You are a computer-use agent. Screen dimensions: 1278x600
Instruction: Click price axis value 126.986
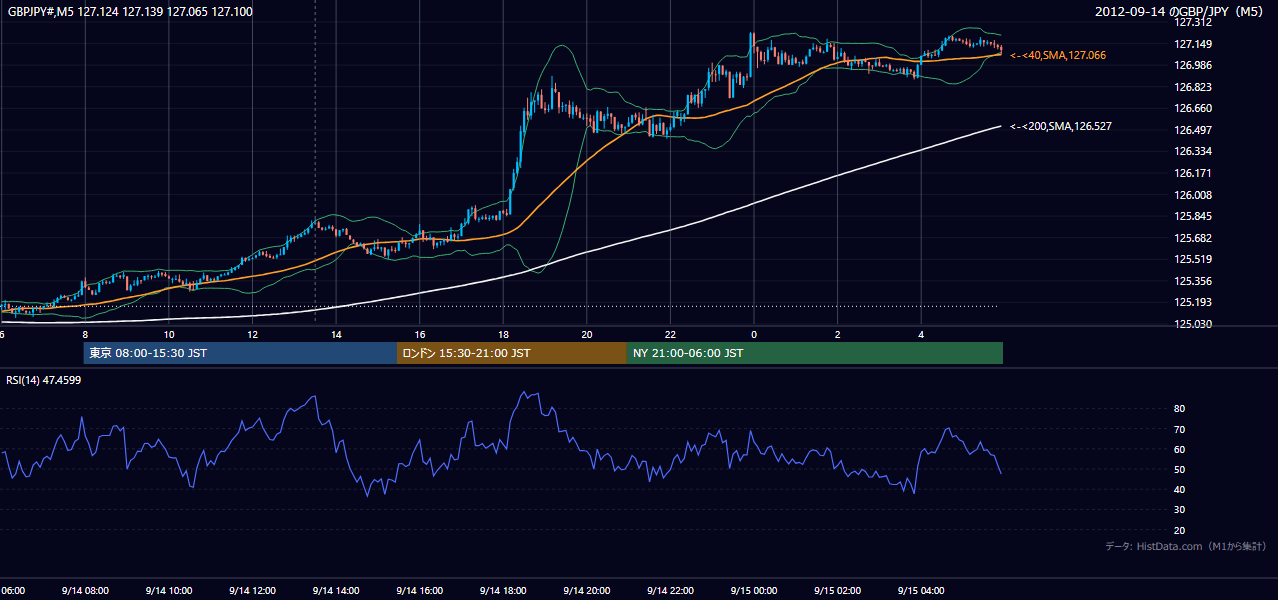coord(1193,65)
